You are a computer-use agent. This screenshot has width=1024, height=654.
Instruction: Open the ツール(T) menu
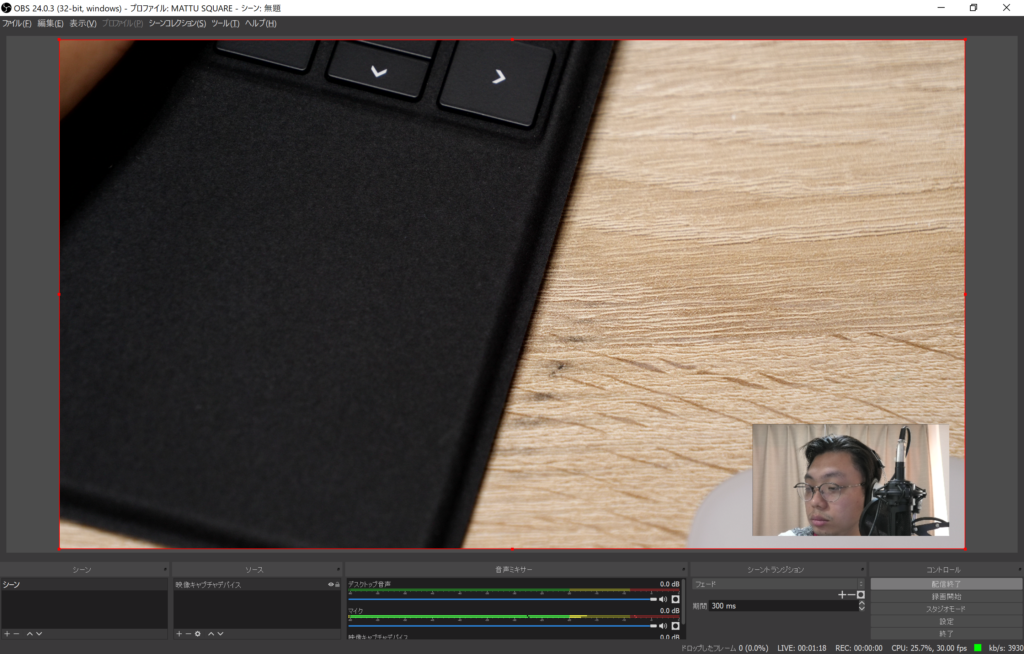click(x=225, y=24)
